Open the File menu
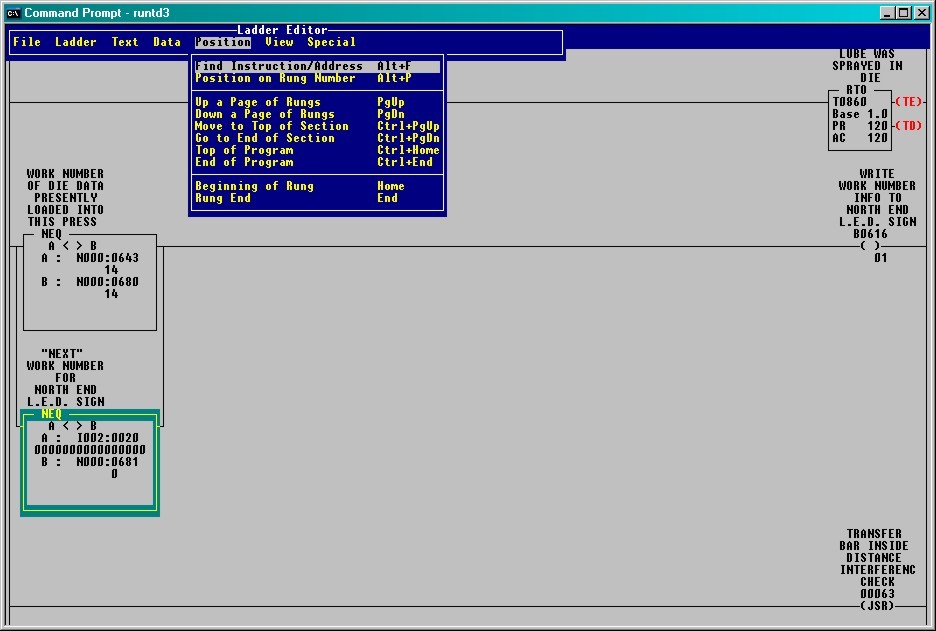The width and height of the screenshot is (936, 631). point(26,42)
